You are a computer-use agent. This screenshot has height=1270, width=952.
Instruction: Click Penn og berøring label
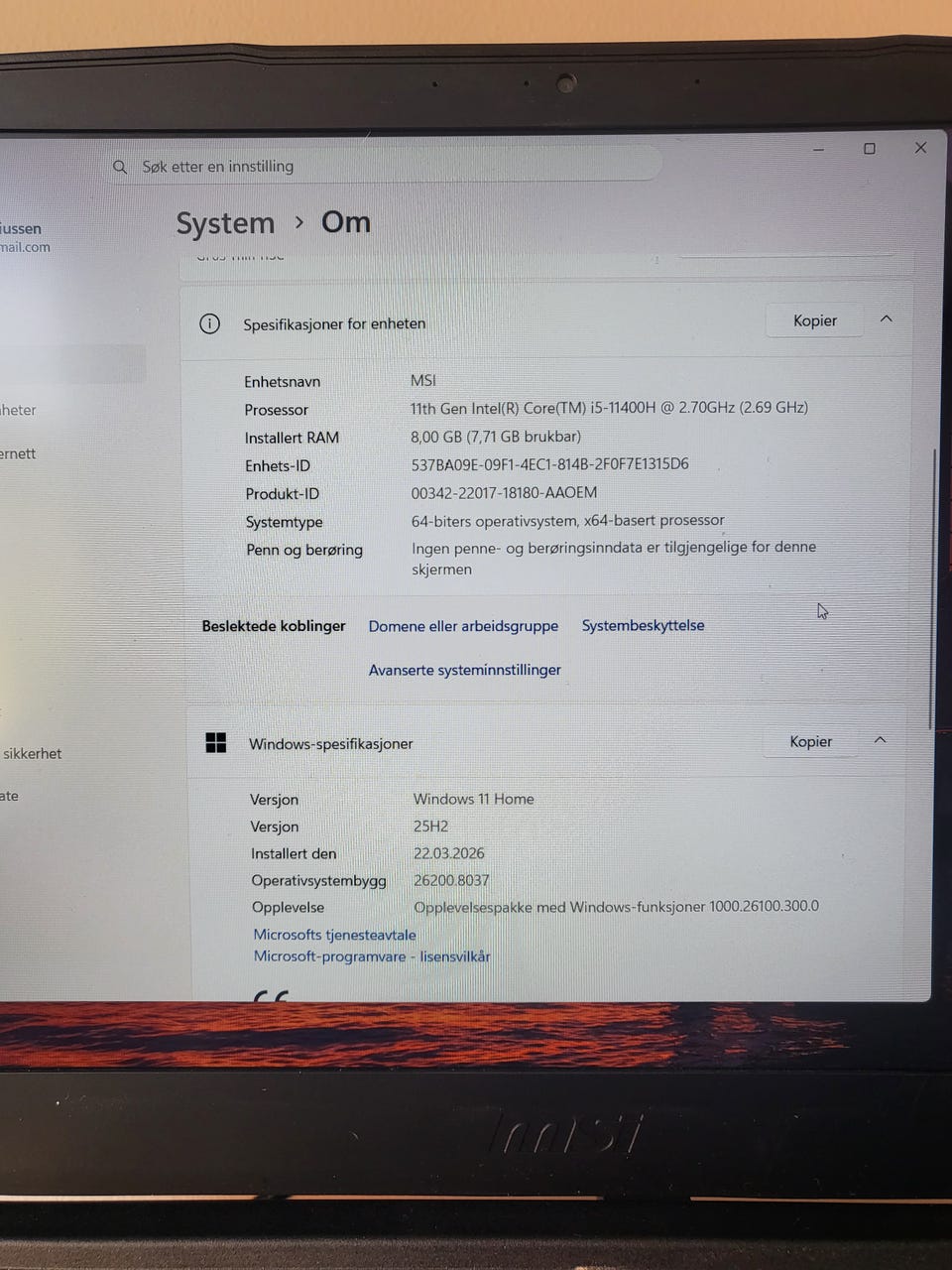(304, 550)
